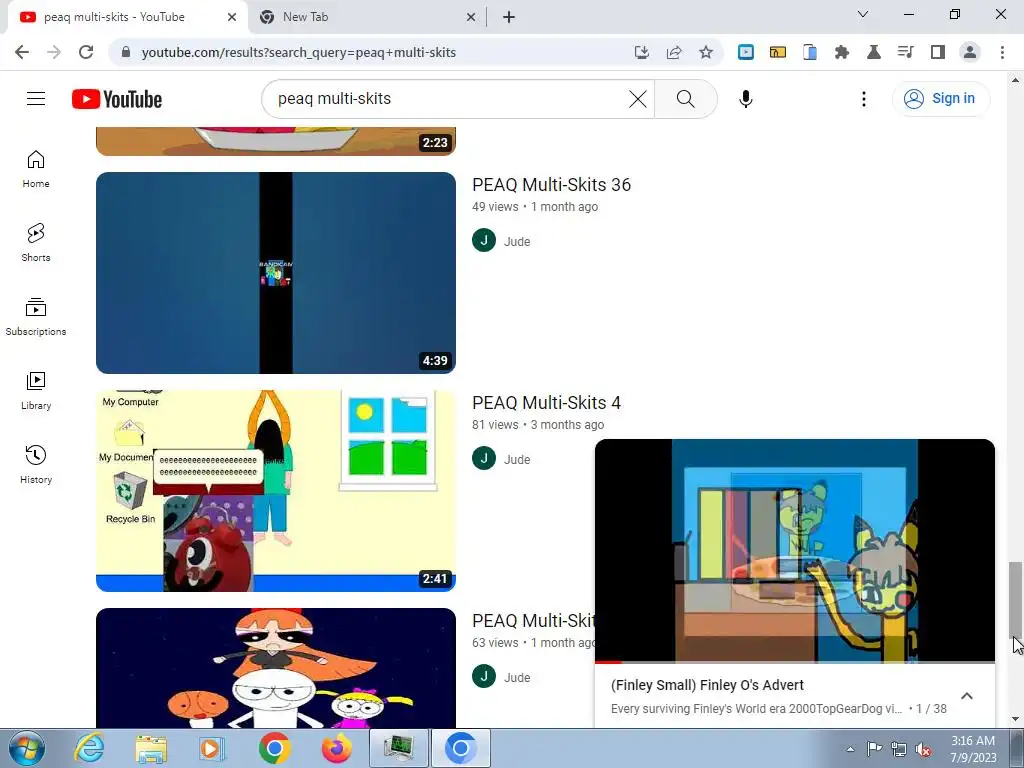Image resolution: width=1024 pixels, height=768 pixels.
Task: Click the Chrome Labs flask icon
Action: 874,52
